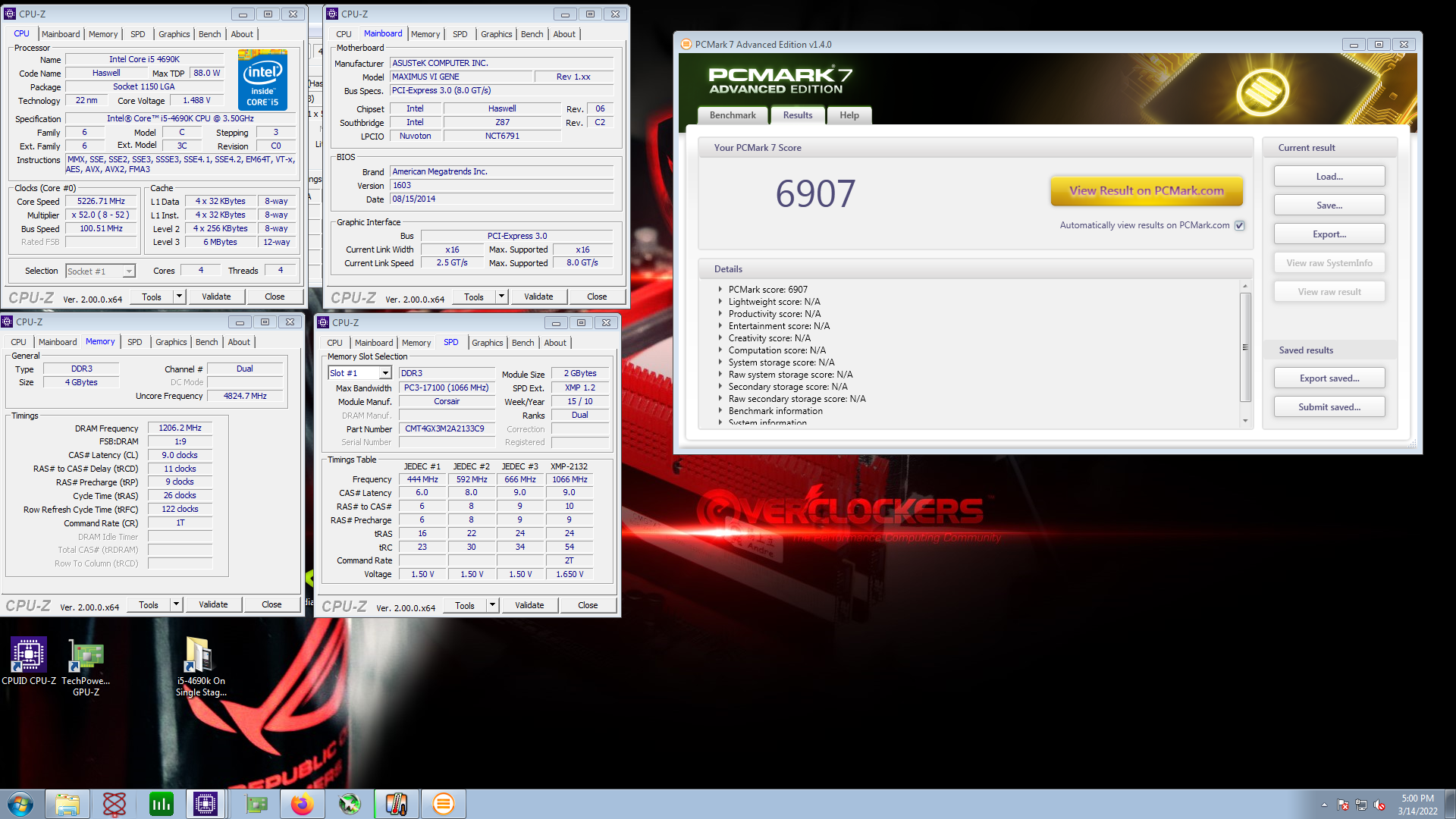Click the Show desktop strip beside the clock
Image resolution: width=1456 pixels, height=819 pixels.
1450,804
